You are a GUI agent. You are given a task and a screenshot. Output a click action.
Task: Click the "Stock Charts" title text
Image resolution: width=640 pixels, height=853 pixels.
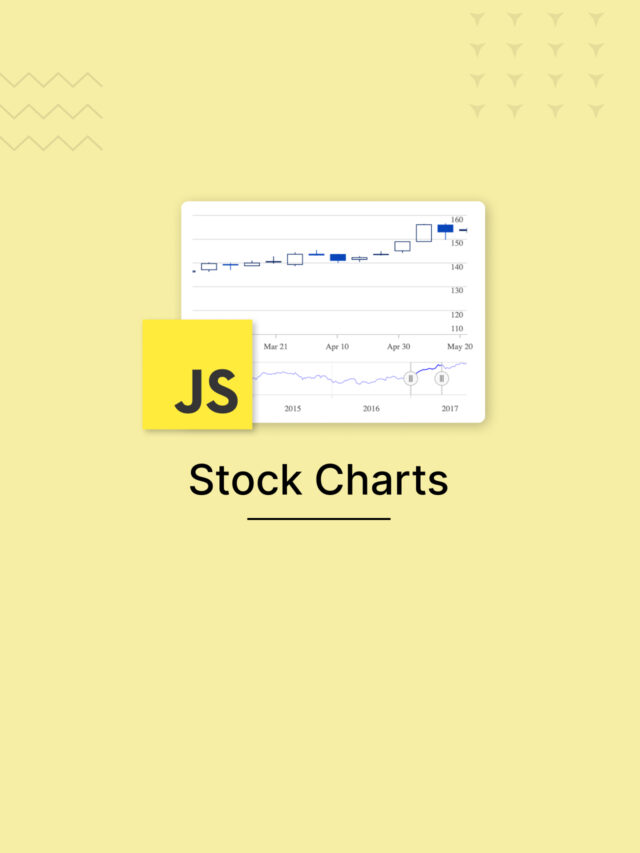tap(319, 480)
